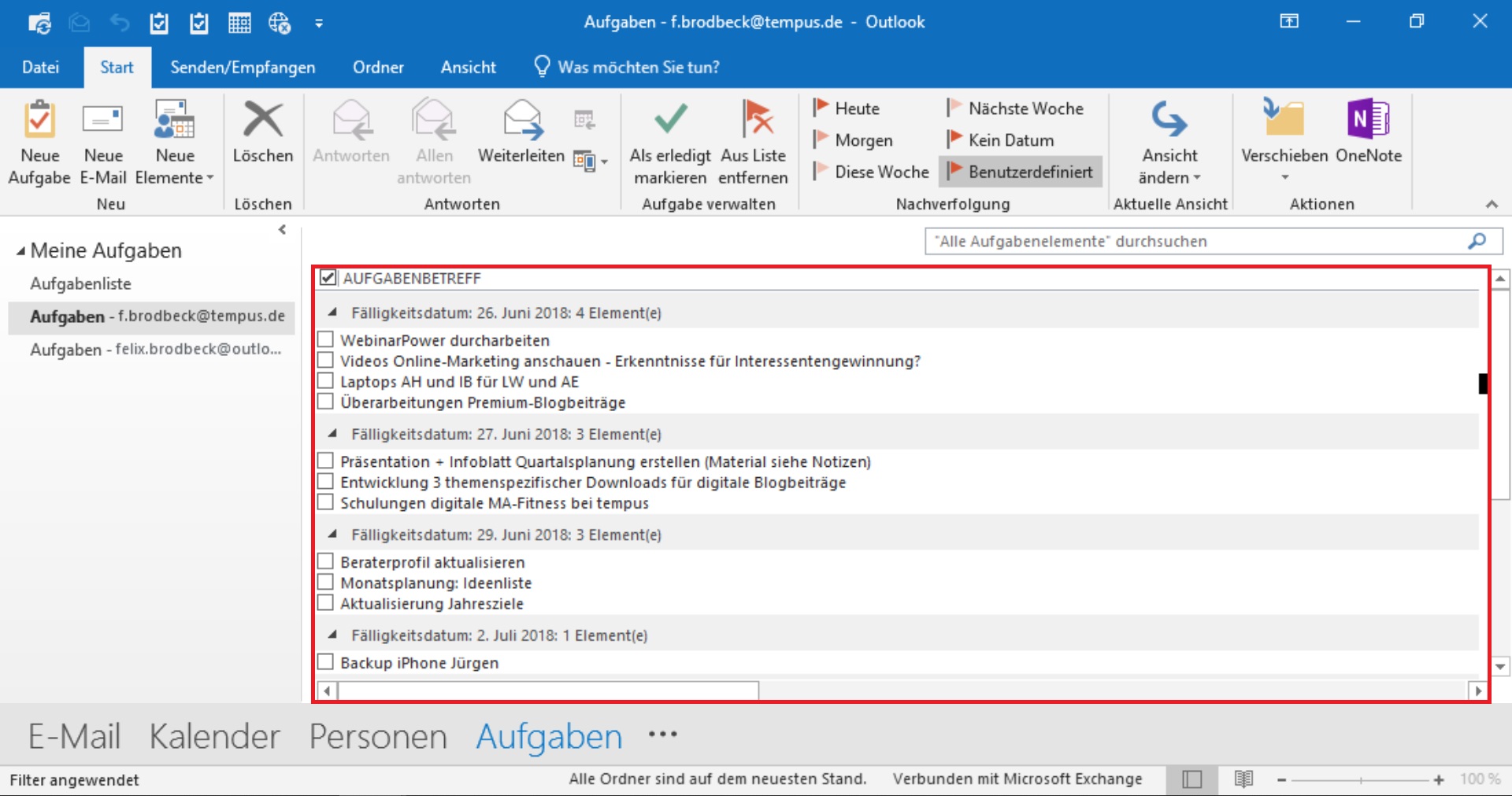
Task: Open the Datei tab
Action: tap(40, 67)
